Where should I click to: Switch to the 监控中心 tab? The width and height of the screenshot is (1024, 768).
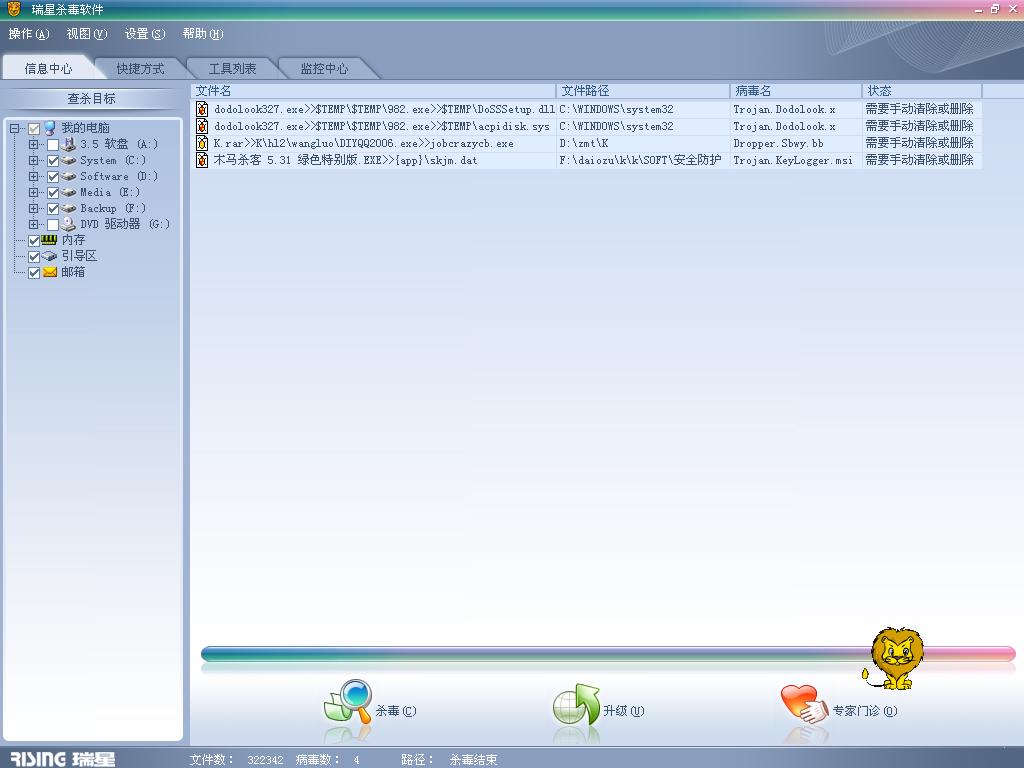click(325, 69)
